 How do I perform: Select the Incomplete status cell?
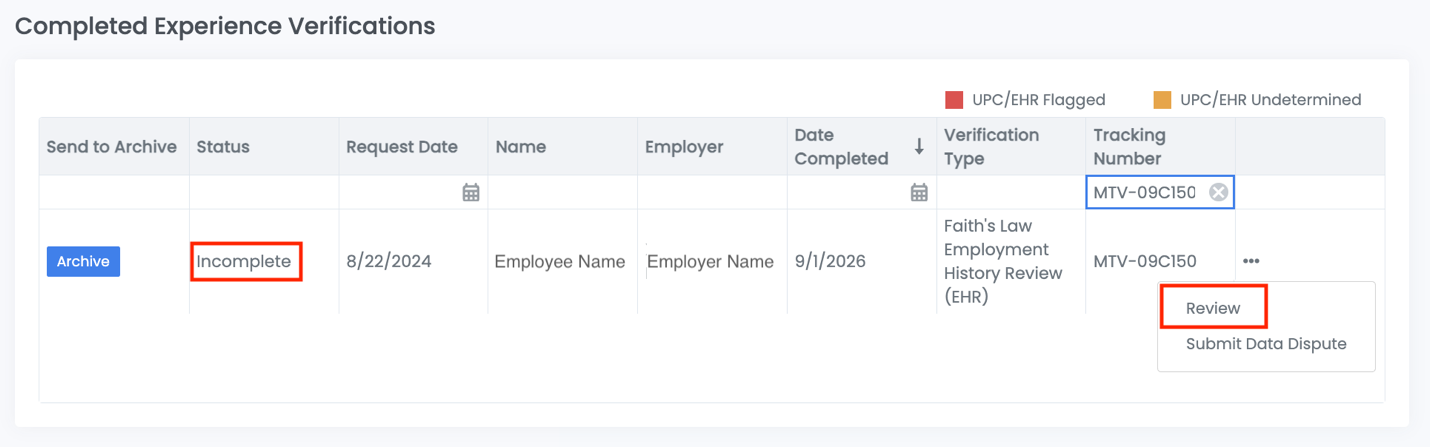click(x=244, y=262)
